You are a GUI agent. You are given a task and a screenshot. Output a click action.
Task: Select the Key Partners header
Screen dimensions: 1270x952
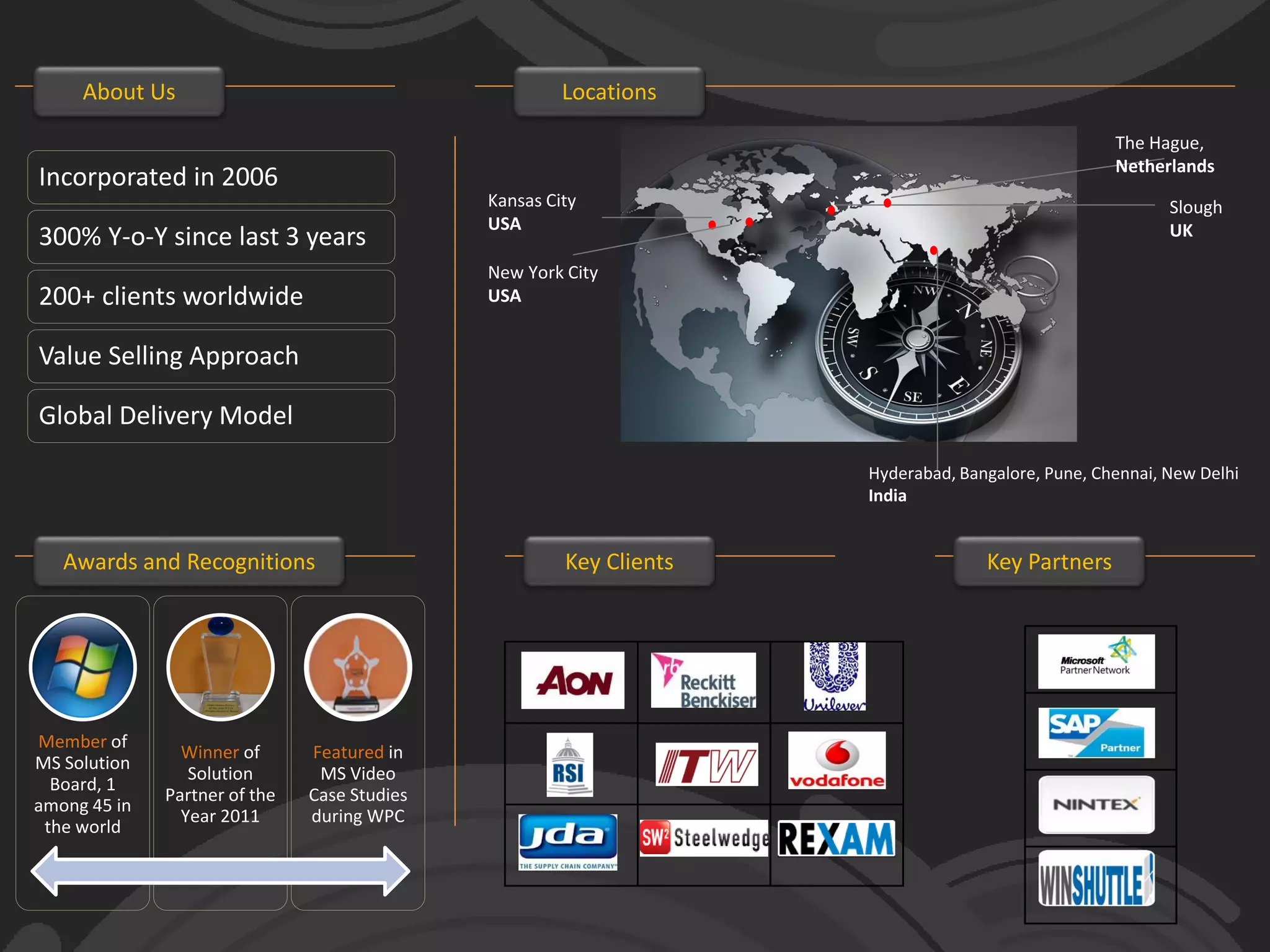[1049, 562]
